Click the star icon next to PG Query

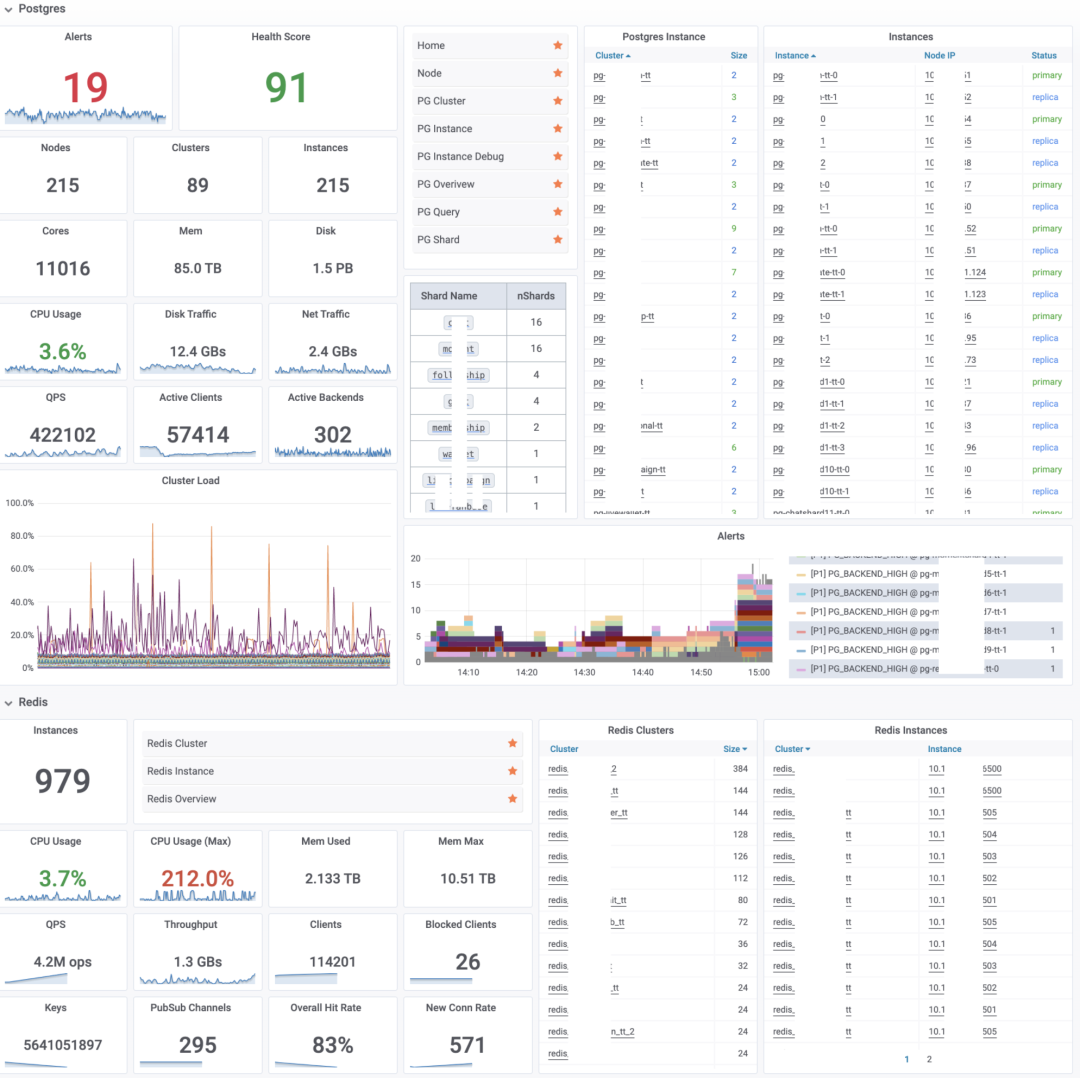tap(558, 212)
